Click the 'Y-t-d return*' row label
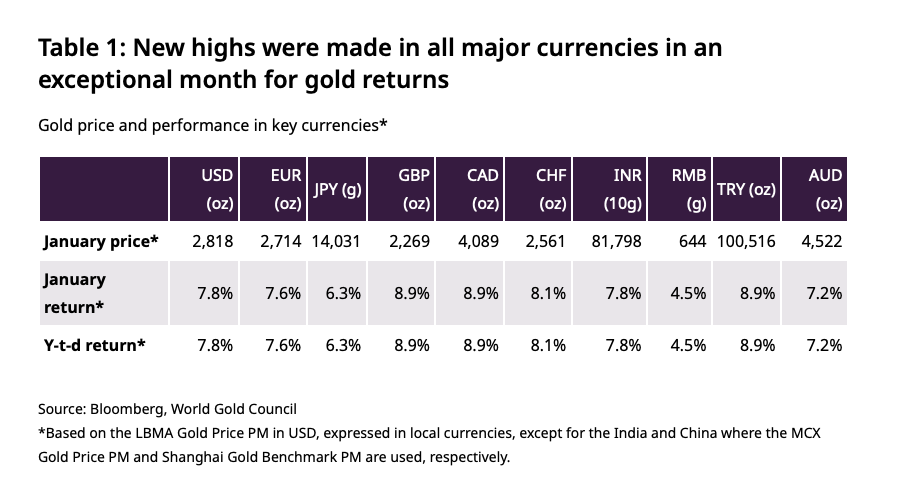918x495 pixels. [95, 345]
